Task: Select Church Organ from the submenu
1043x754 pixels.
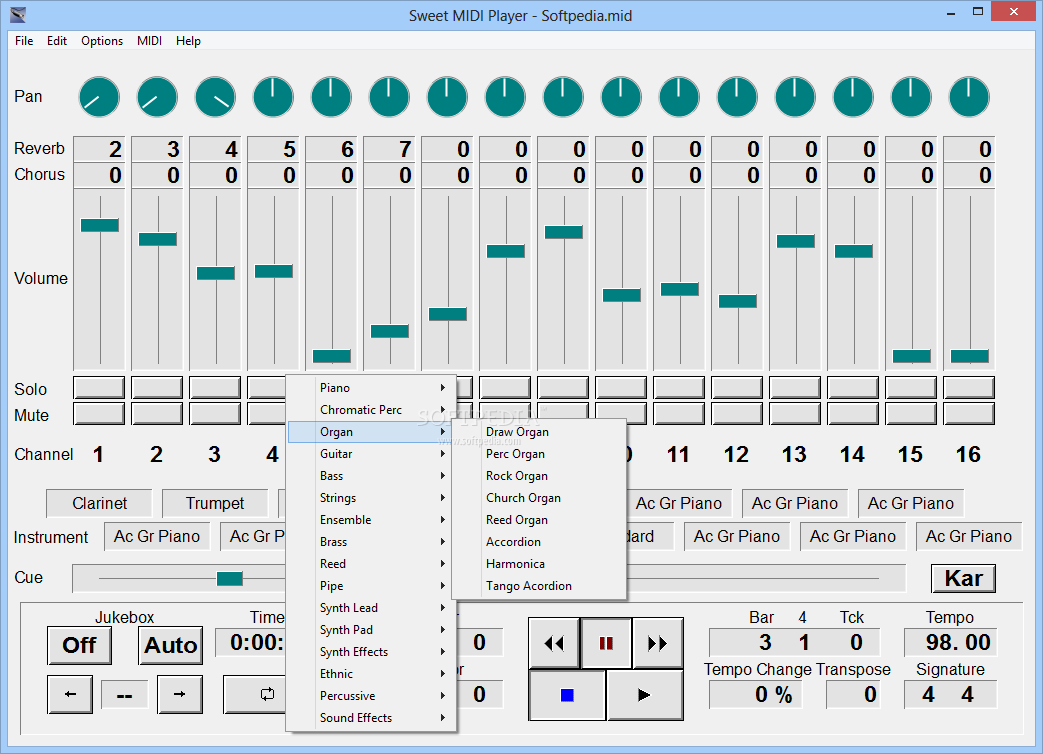Action: click(539, 497)
